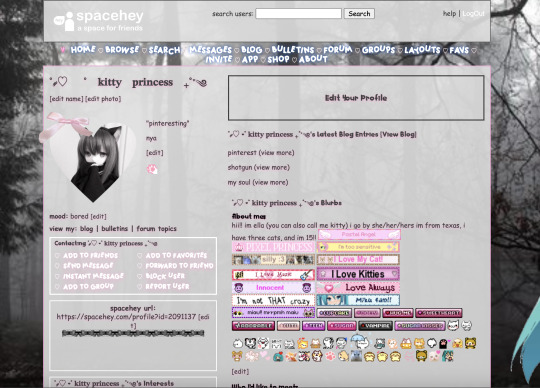540x388 pixels.
Task: Select Add to Friends link
Action: (x=90, y=255)
